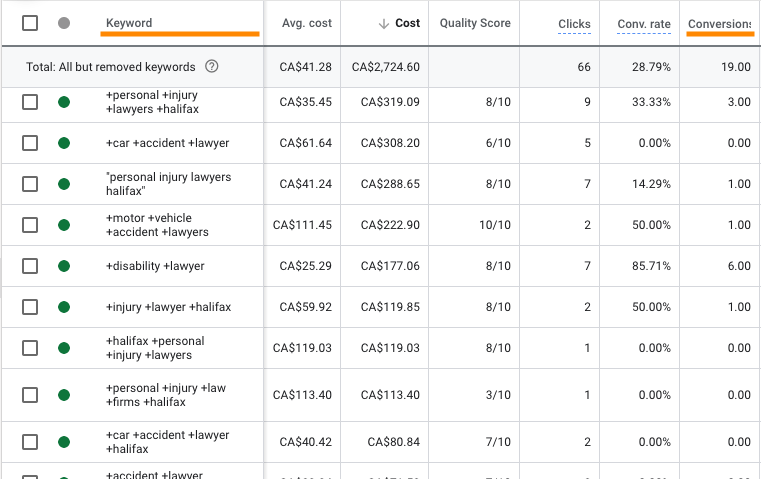
Task: Check the +halifax +personal +injury +lawyers row
Action: point(30,348)
